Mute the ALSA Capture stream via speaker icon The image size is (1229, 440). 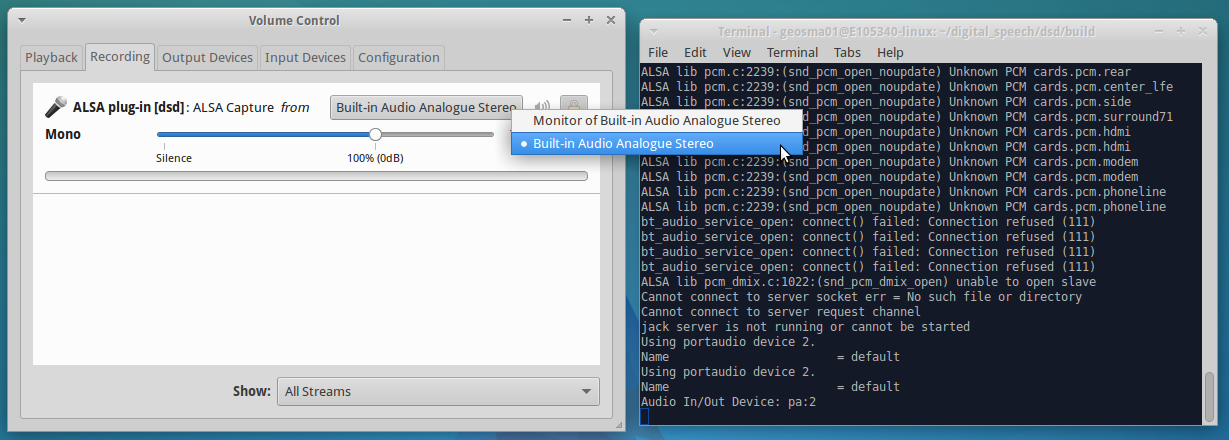coord(542,106)
